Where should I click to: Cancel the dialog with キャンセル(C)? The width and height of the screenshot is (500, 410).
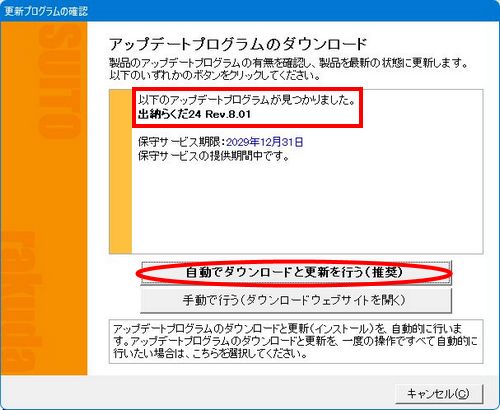[439, 394]
